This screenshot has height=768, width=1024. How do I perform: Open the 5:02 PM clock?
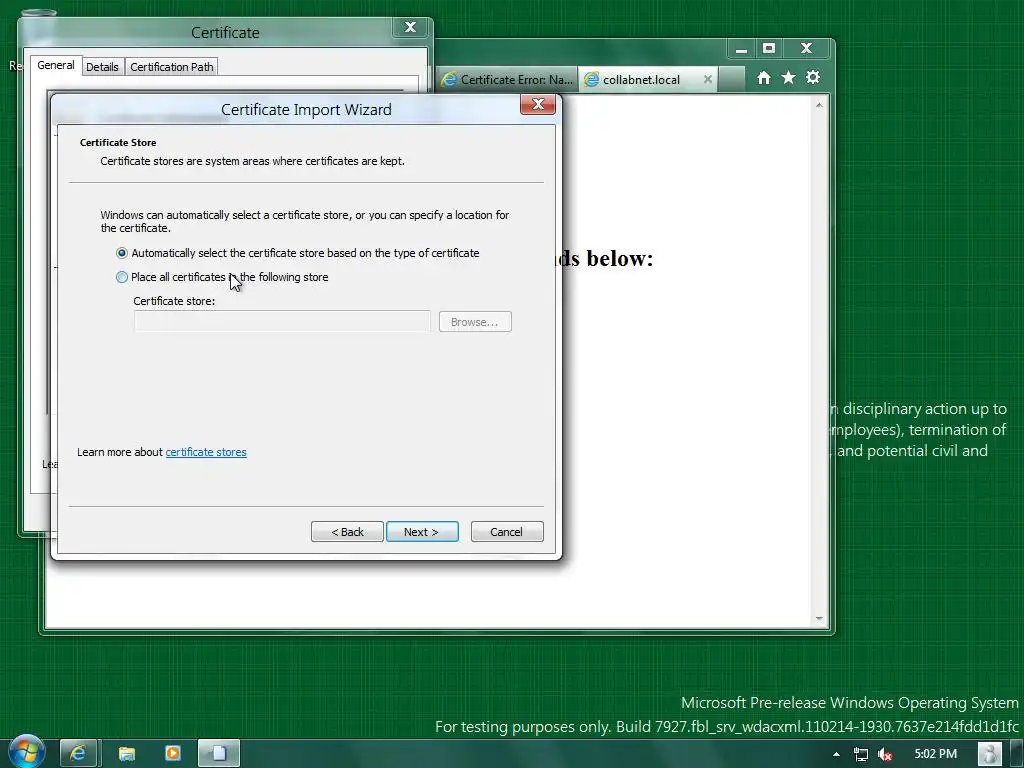pos(935,754)
